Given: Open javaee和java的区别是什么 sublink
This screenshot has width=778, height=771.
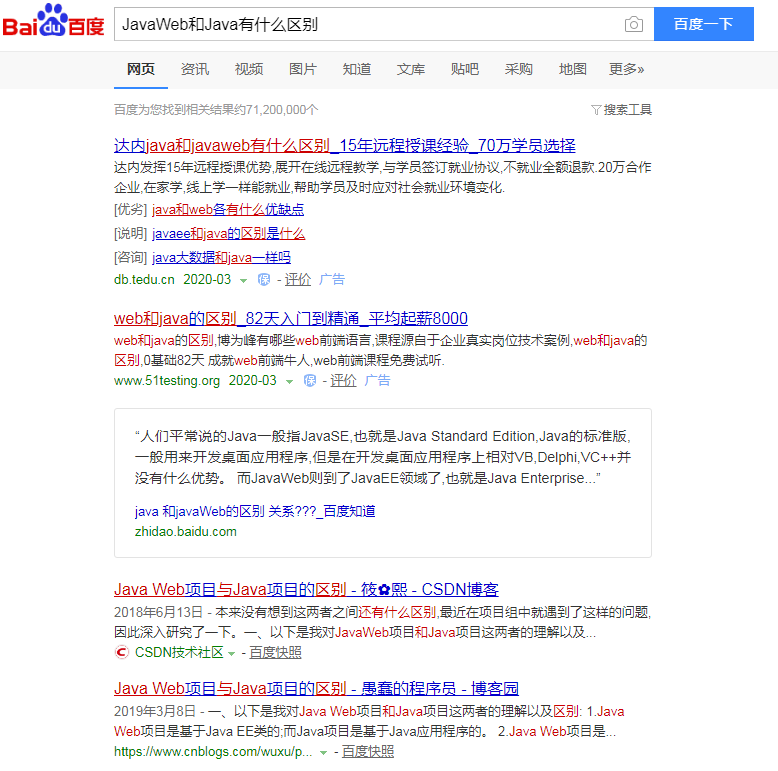Looking at the screenshot, I should [228, 233].
